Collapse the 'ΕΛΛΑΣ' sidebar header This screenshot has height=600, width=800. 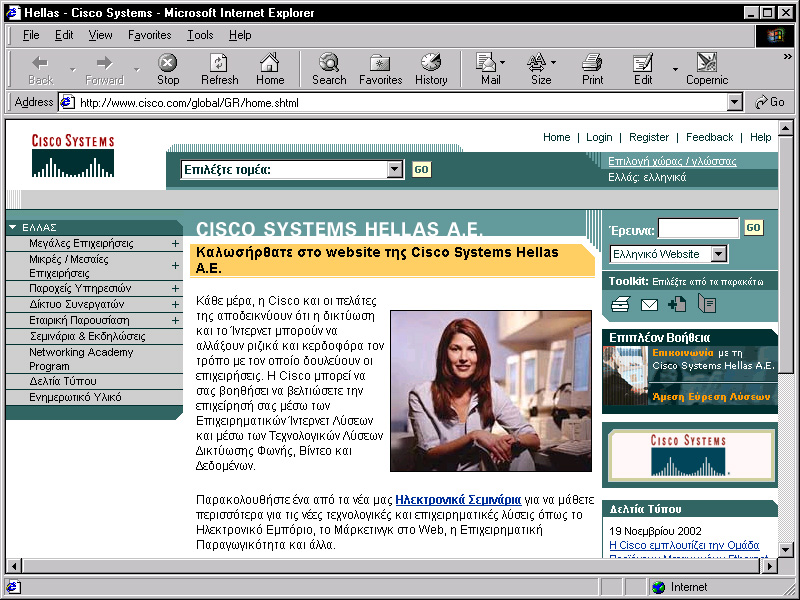13,228
